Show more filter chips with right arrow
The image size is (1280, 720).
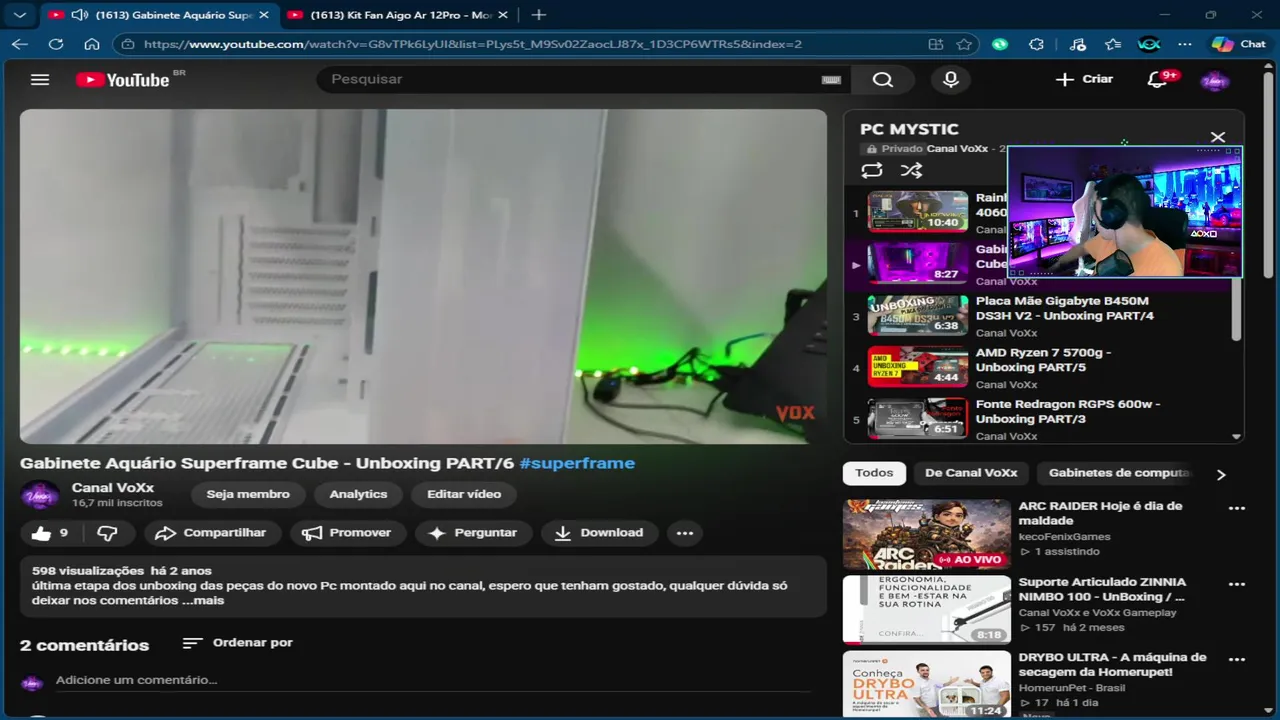(1221, 474)
